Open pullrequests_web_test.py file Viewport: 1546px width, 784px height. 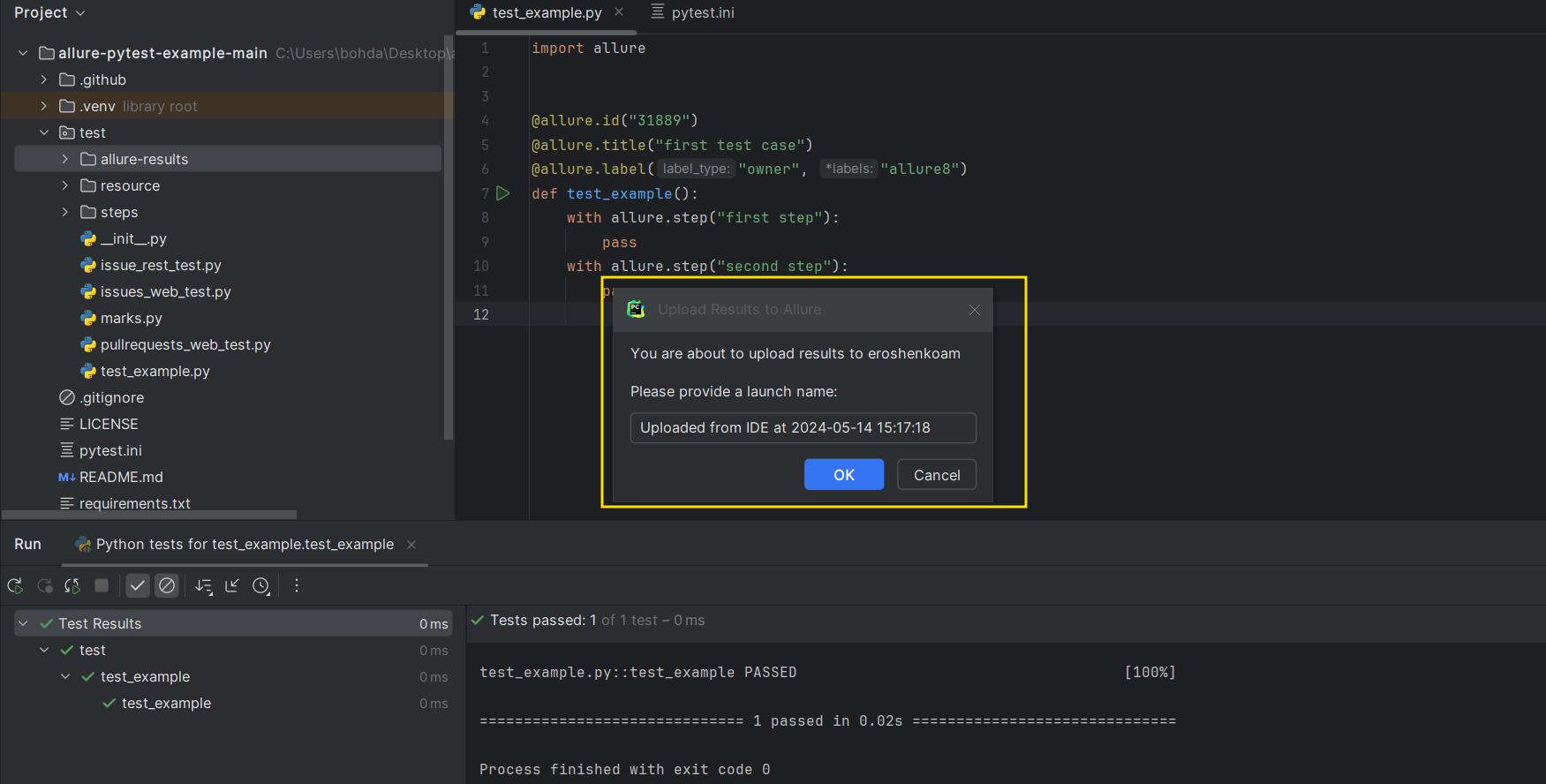(x=176, y=344)
